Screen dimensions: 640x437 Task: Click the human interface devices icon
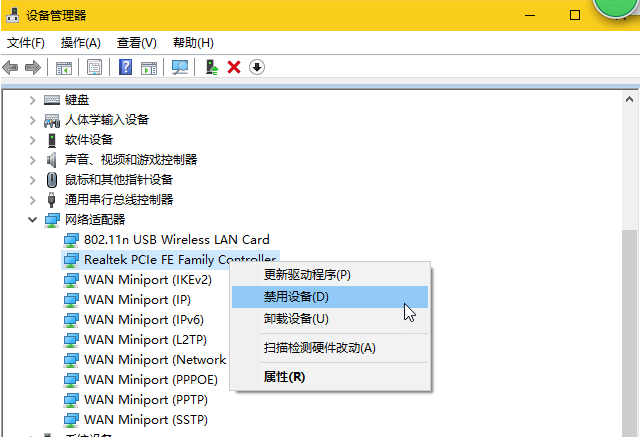[x=52, y=120]
